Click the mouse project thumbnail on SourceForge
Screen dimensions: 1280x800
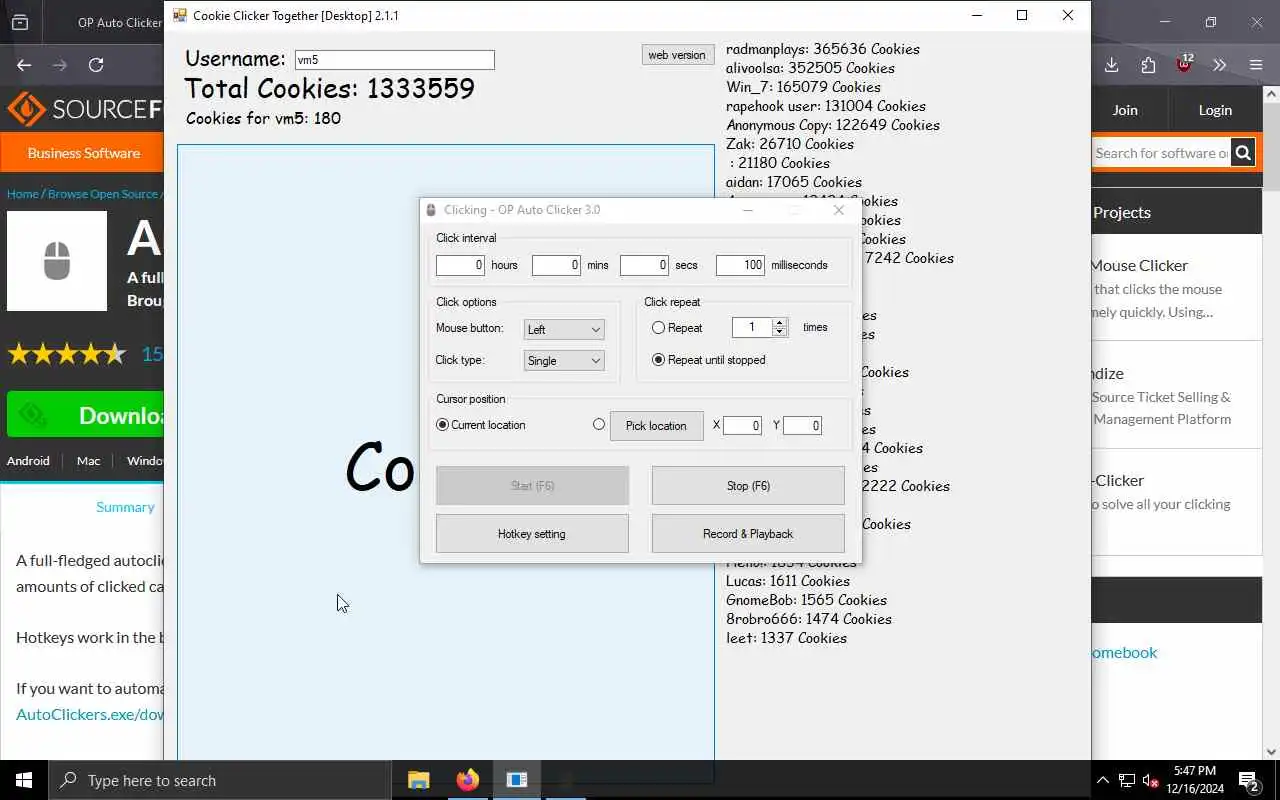pyautogui.click(x=57, y=261)
